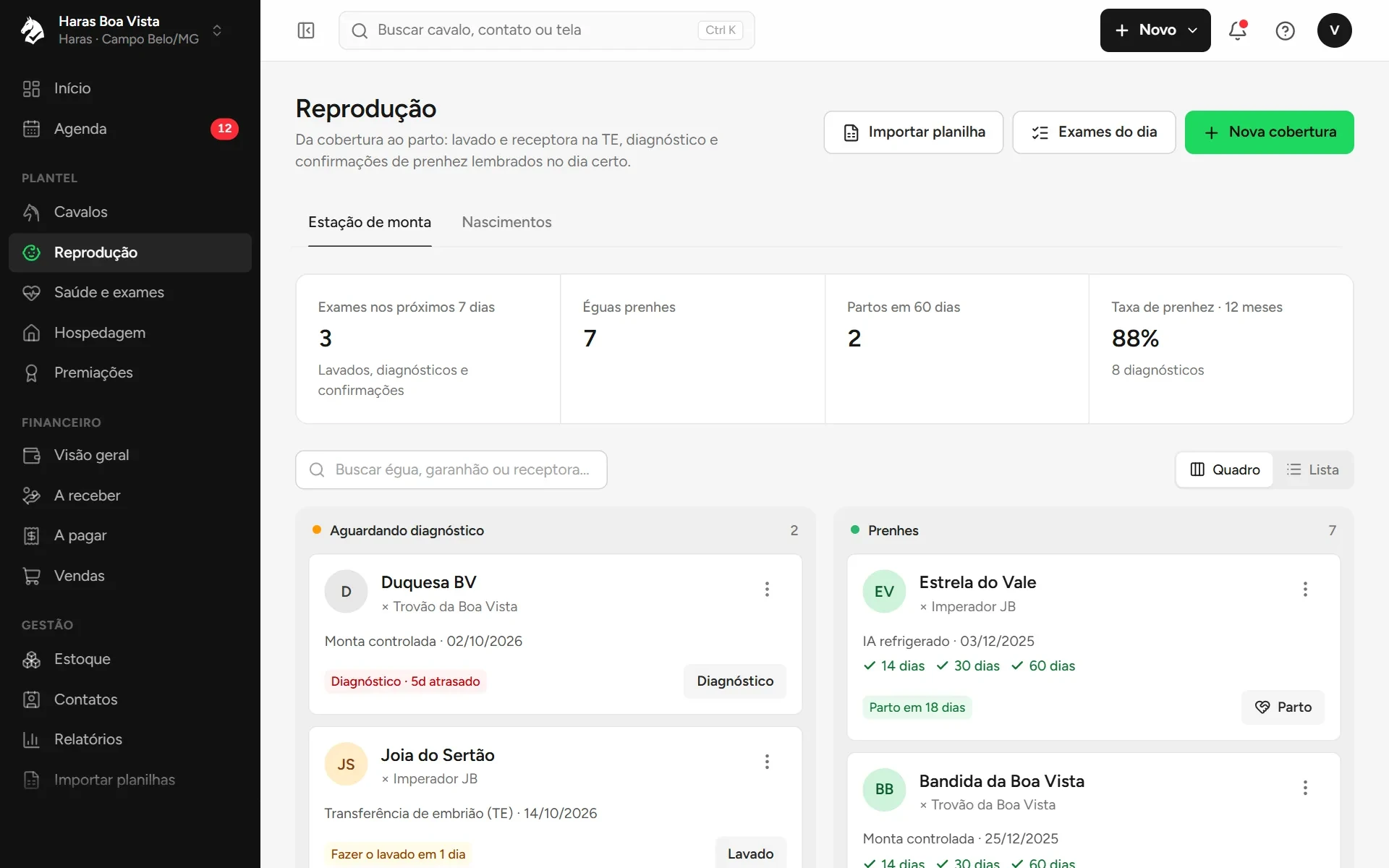Go to Início in the sidebar
This screenshot has width=1389, height=868.
click(130, 88)
